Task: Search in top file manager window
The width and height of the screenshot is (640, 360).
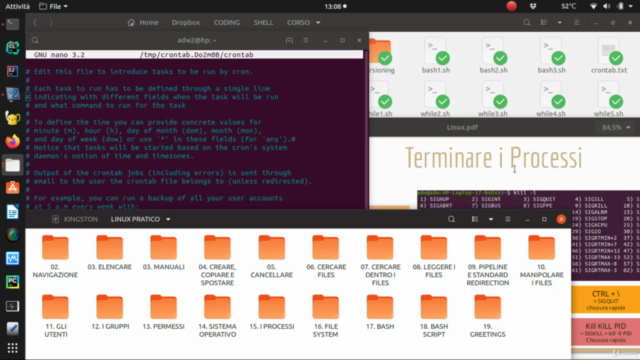Action: coord(527,22)
